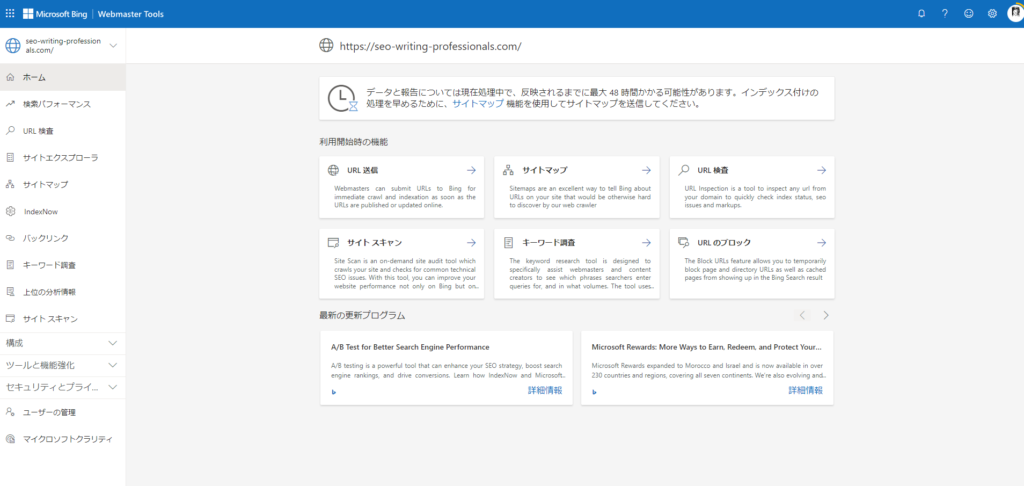Click the A/B Test for Better Search article title
Viewport: 1024px width, 486px height.
[x=410, y=347]
